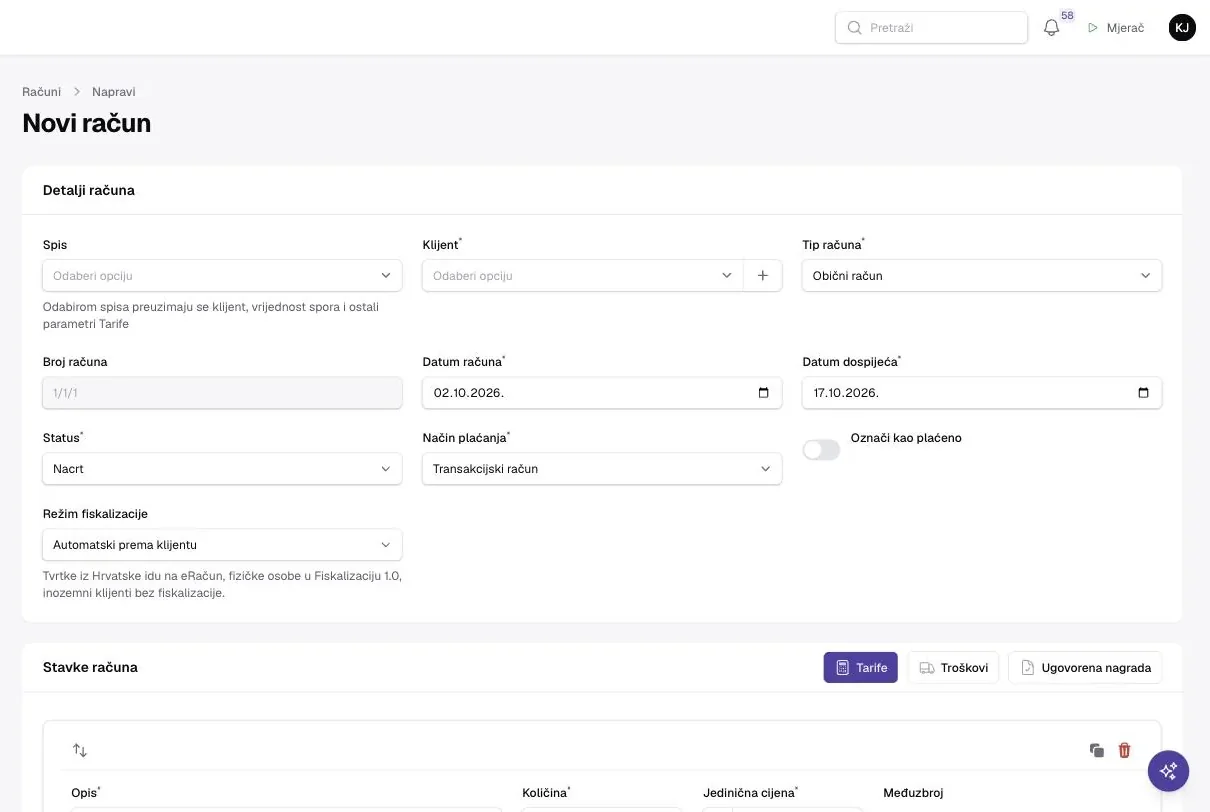1210x812 pixels.
Task: Click the Količina label
Action: tap(545, 793)
